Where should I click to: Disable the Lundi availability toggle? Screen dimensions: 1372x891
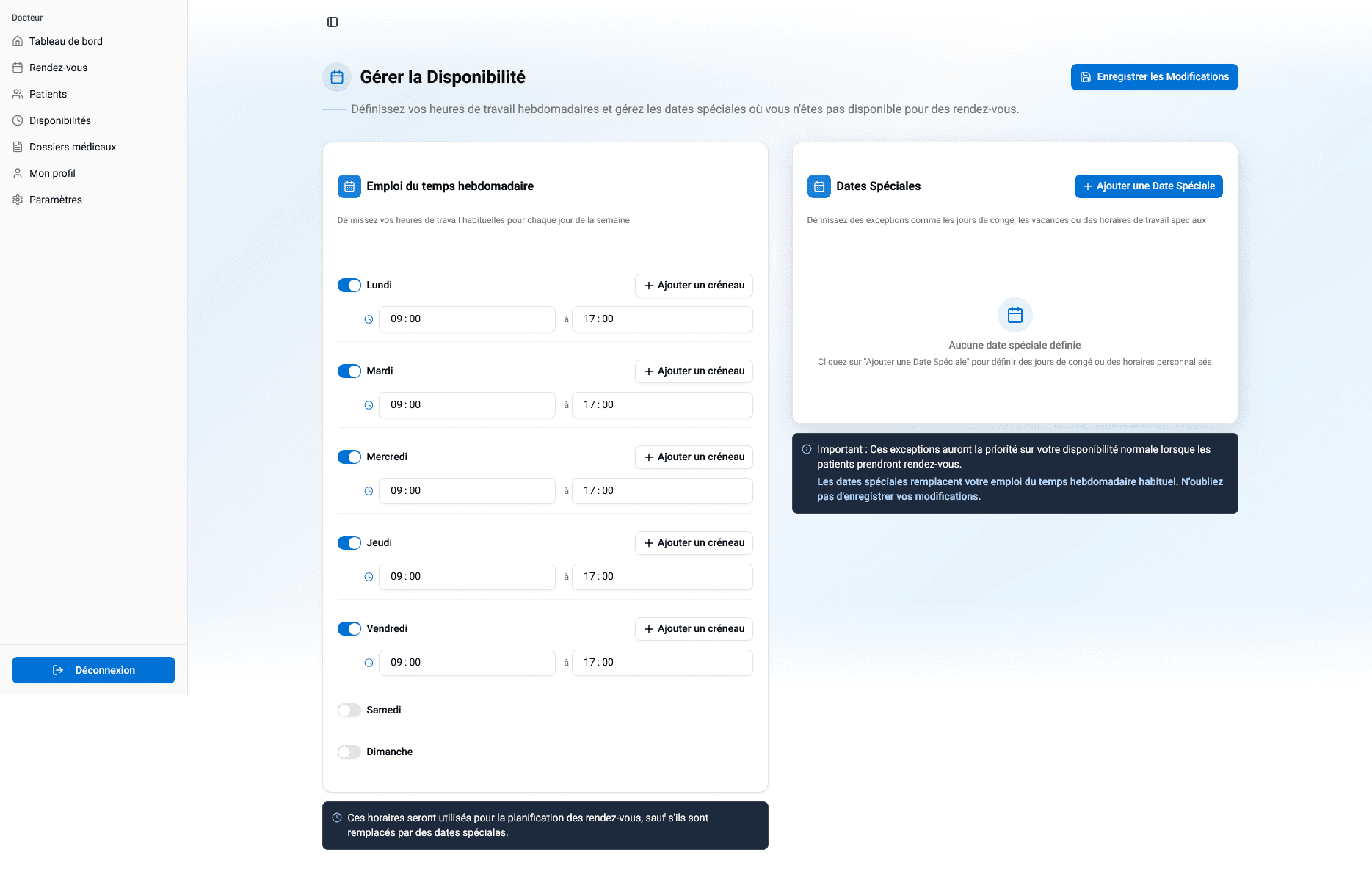[349, 285]
